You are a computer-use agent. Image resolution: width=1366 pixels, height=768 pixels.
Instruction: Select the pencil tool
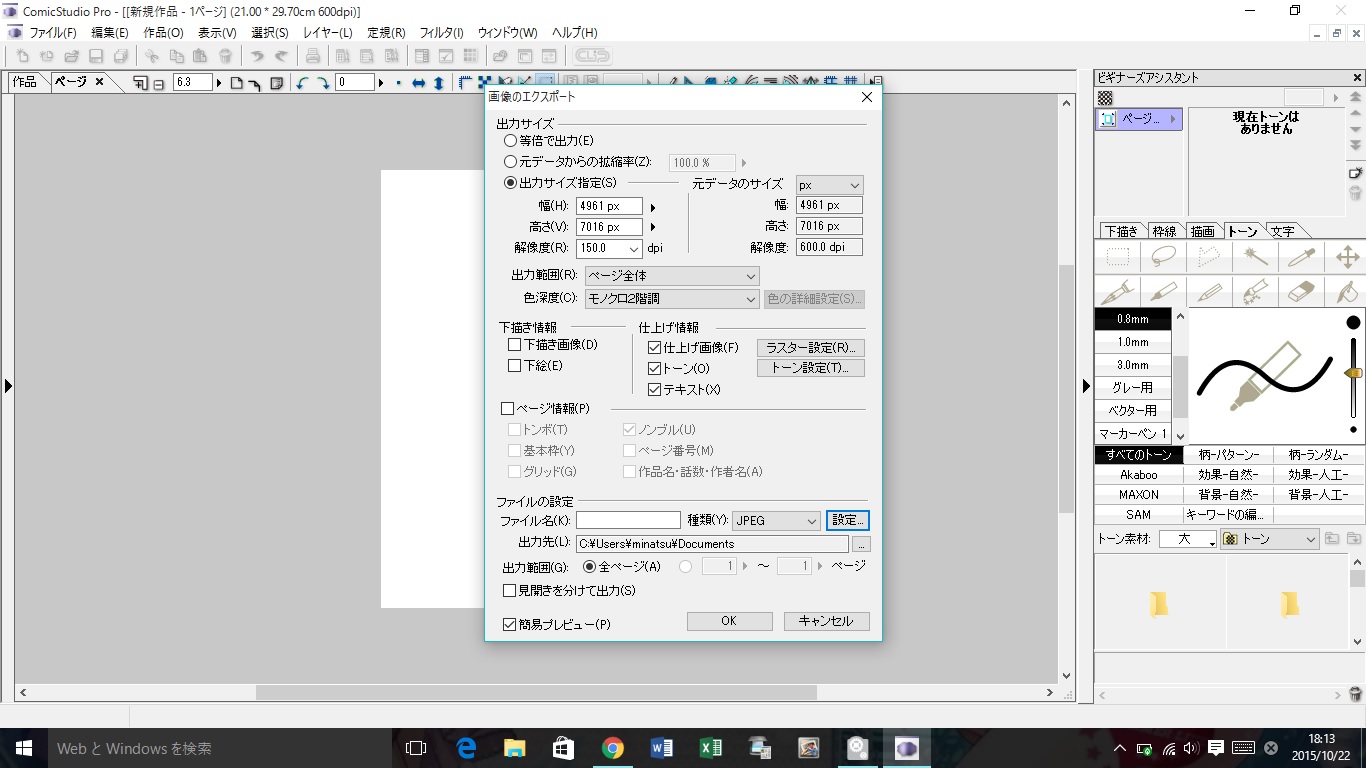(1209, 292)
